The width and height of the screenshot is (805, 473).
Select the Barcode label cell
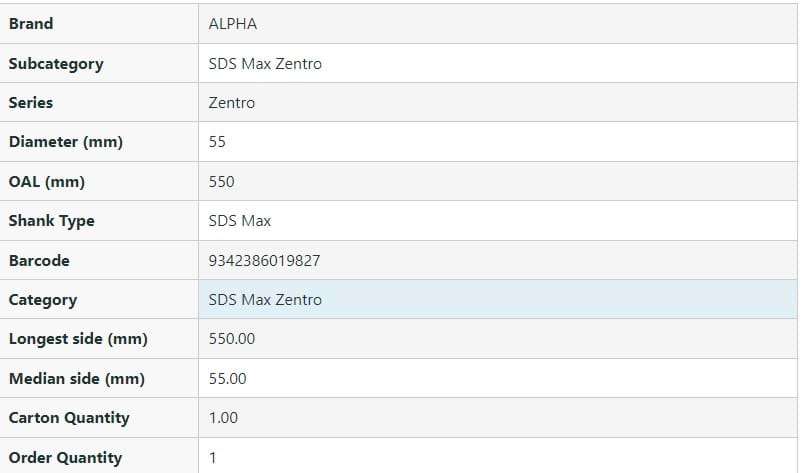point(39,261)
